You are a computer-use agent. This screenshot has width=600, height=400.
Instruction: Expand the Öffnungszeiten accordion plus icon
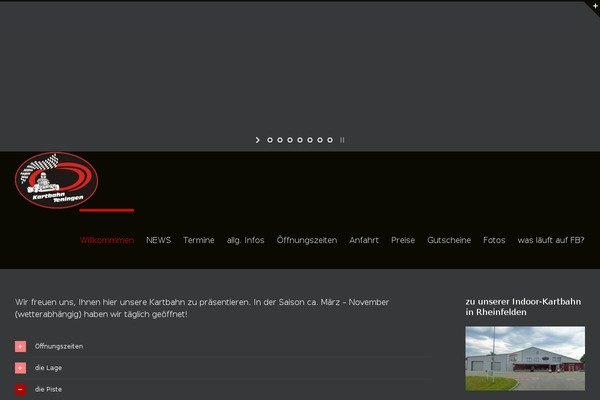tap(20, 346)
